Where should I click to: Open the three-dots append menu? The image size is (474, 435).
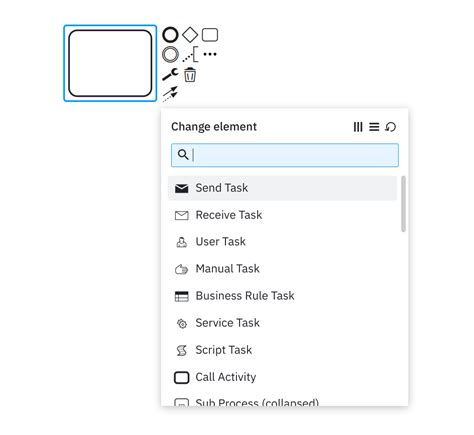click(x=210, y=54)
